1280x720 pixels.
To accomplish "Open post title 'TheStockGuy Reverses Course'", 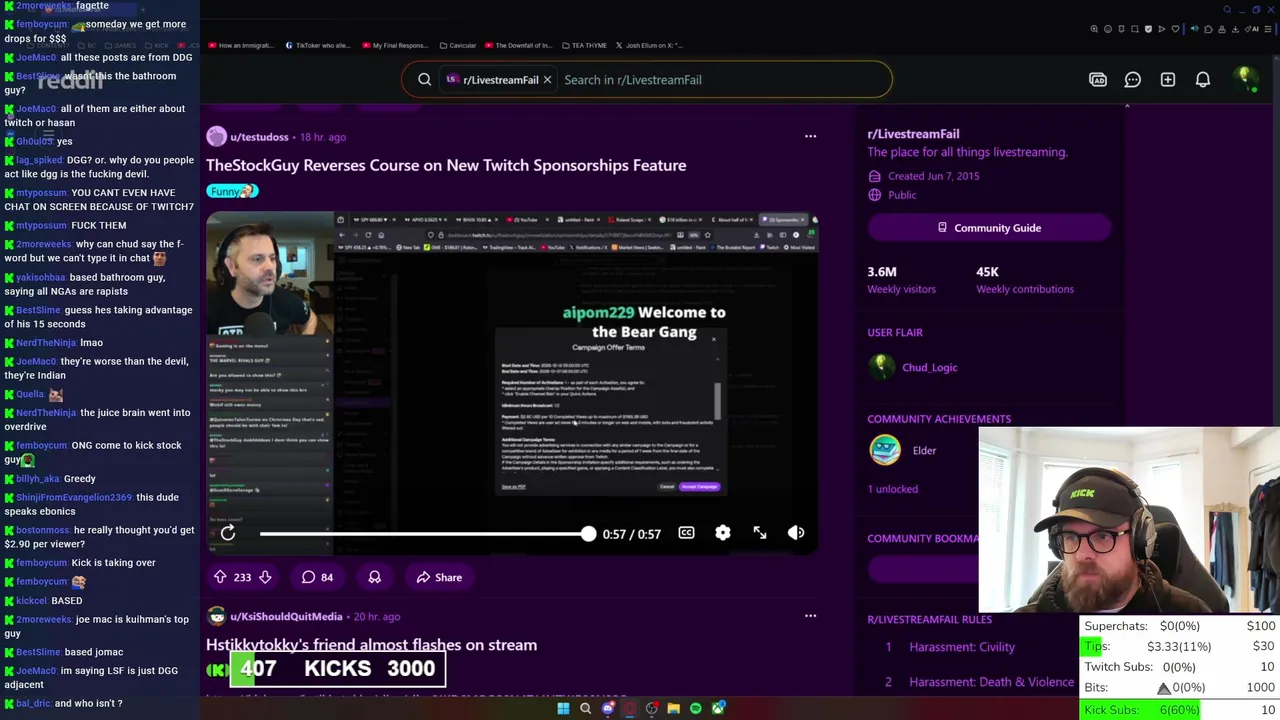I will [x=446, y=165].
